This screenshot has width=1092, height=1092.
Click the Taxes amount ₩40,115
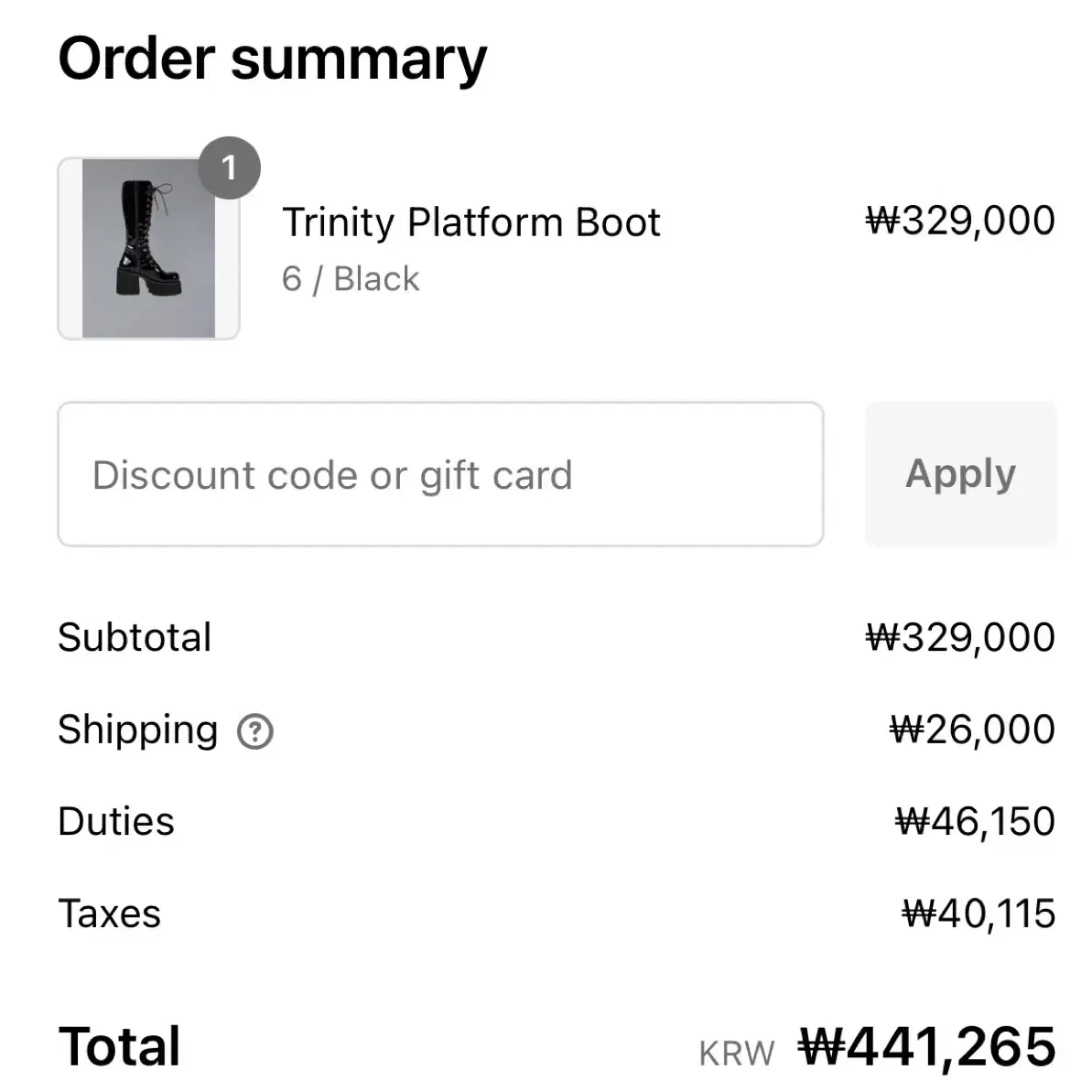click(978, 914)
